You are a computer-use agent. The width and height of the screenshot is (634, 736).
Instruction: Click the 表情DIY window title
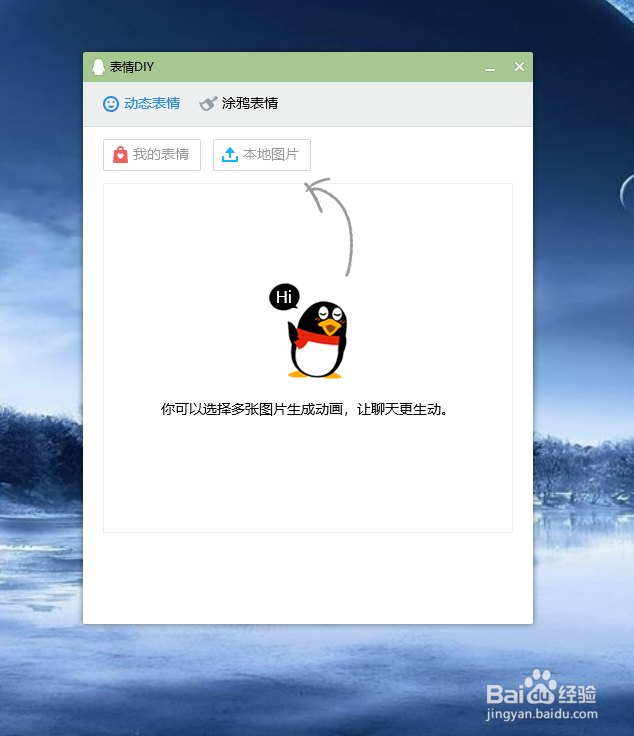coord(132,67)
